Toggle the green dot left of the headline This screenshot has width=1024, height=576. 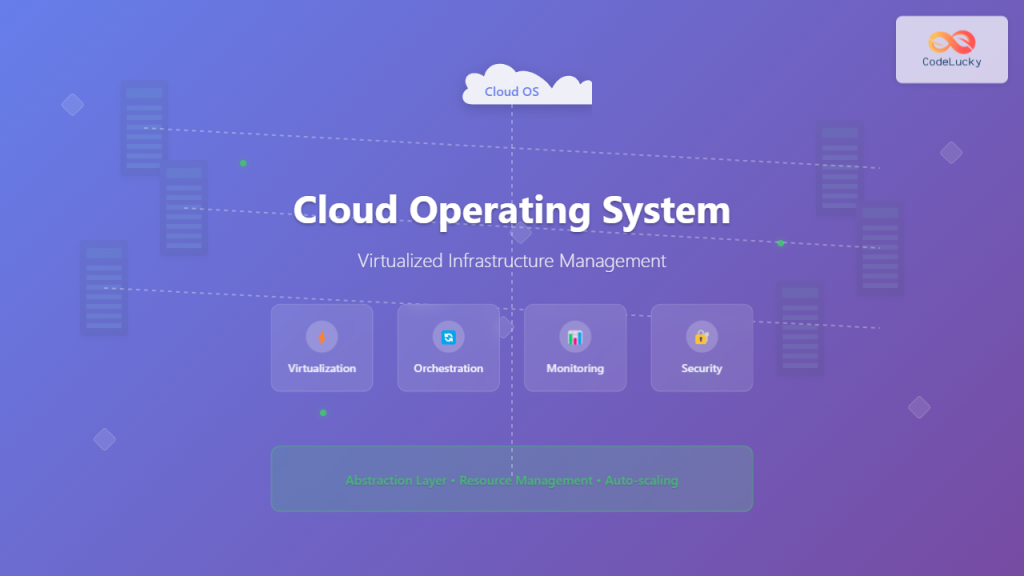(x=242, y=162)
